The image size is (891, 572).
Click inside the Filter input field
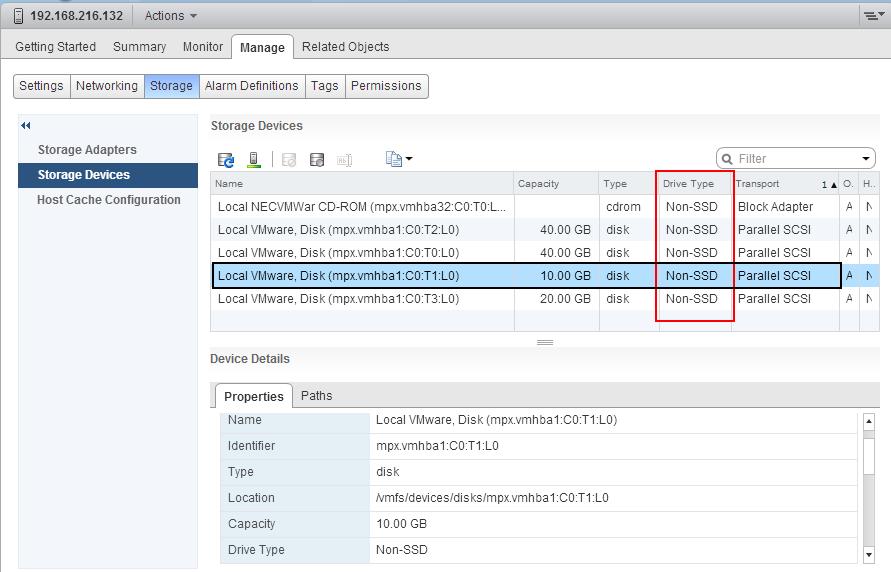(x=796, y=158)
